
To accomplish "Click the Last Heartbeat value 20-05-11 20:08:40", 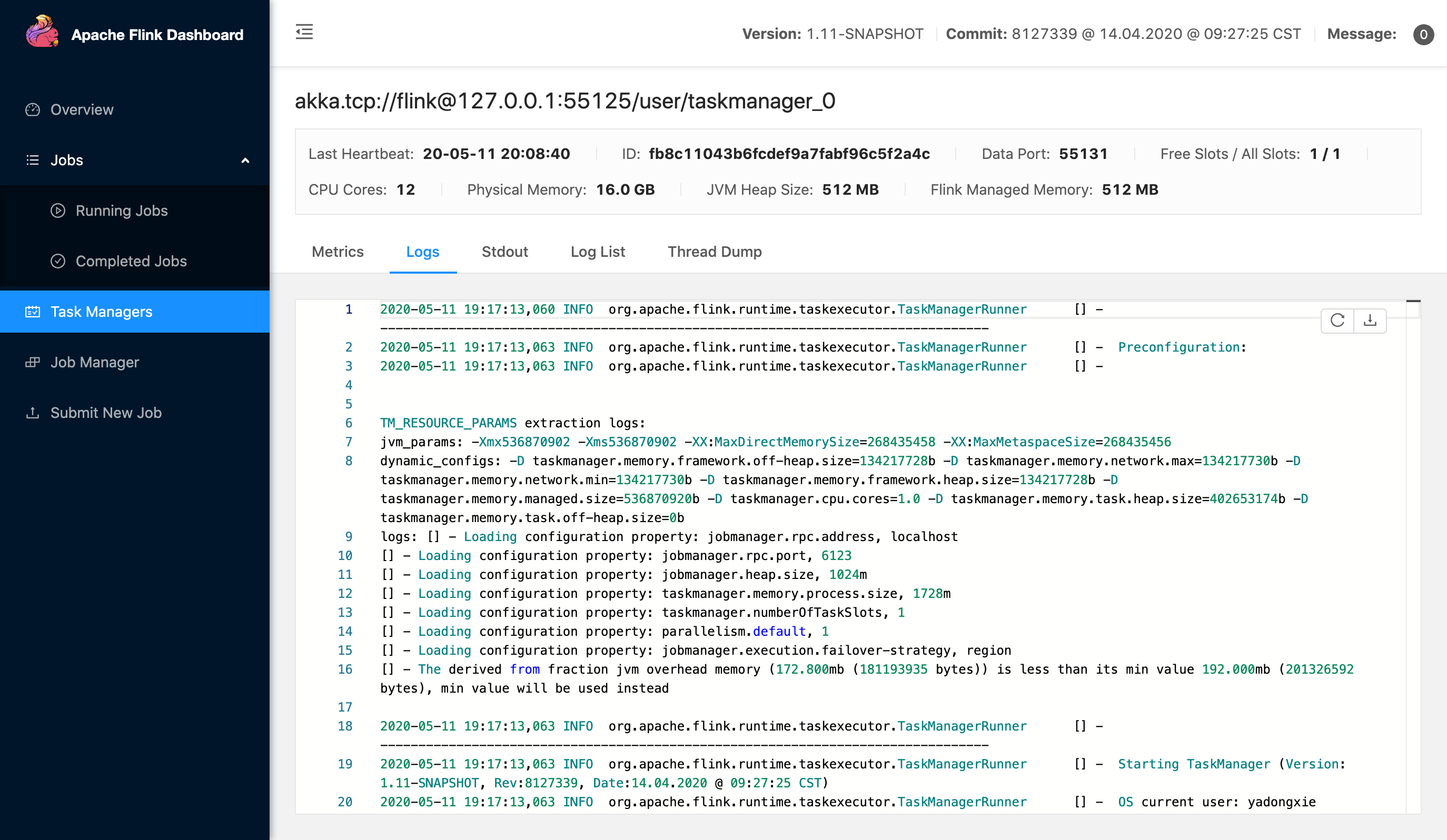I will tap(496, 154).
